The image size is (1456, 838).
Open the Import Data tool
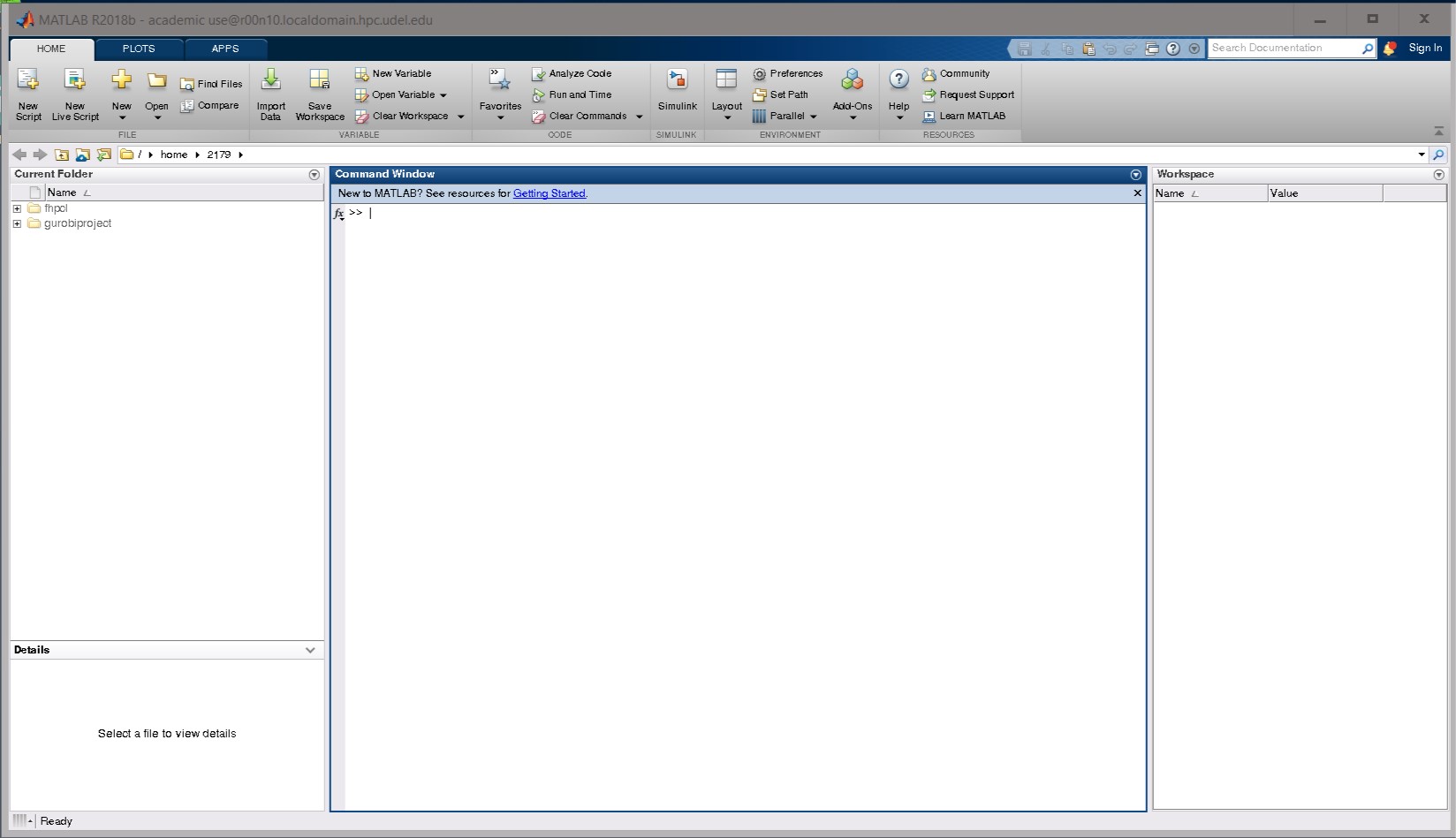271,81
